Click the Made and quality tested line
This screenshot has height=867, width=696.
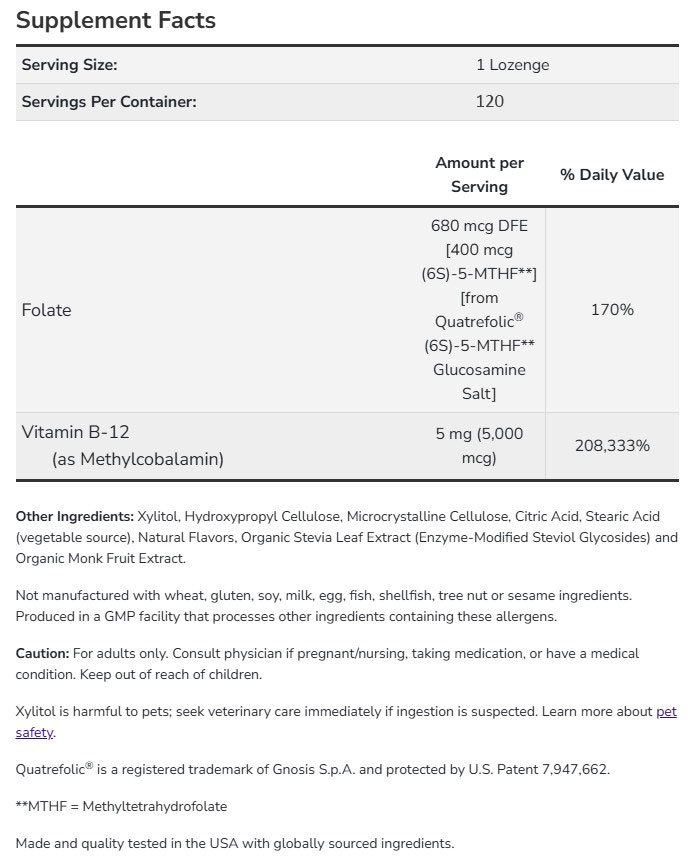click(235, 843)
